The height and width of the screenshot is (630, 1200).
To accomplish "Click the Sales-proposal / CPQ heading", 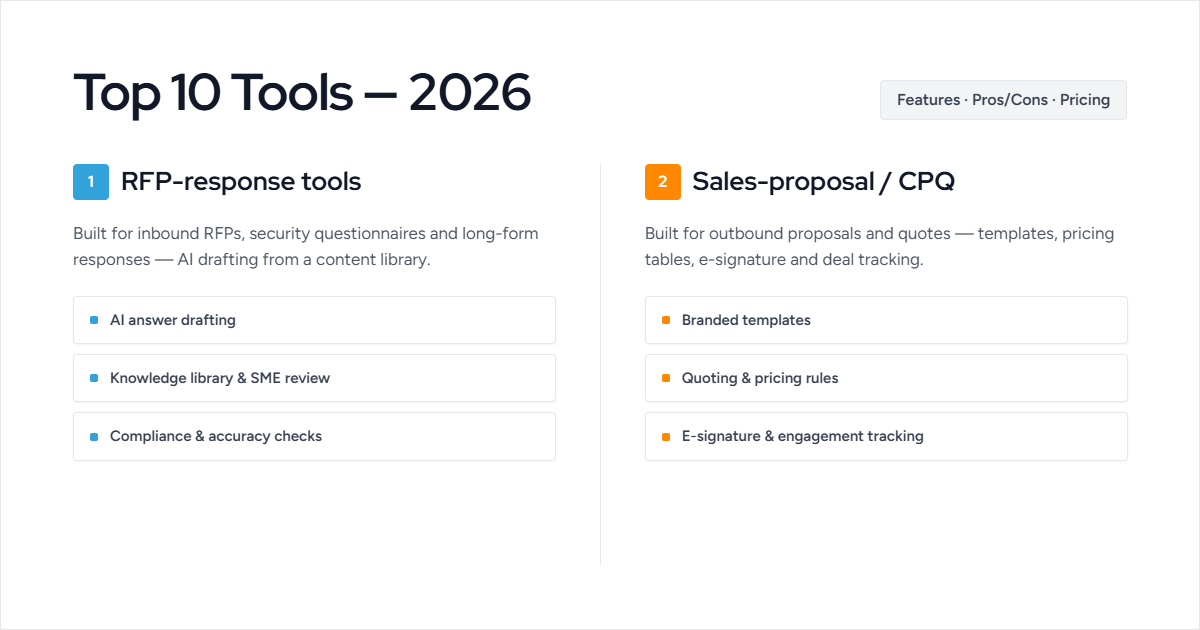I will [824, 182].
